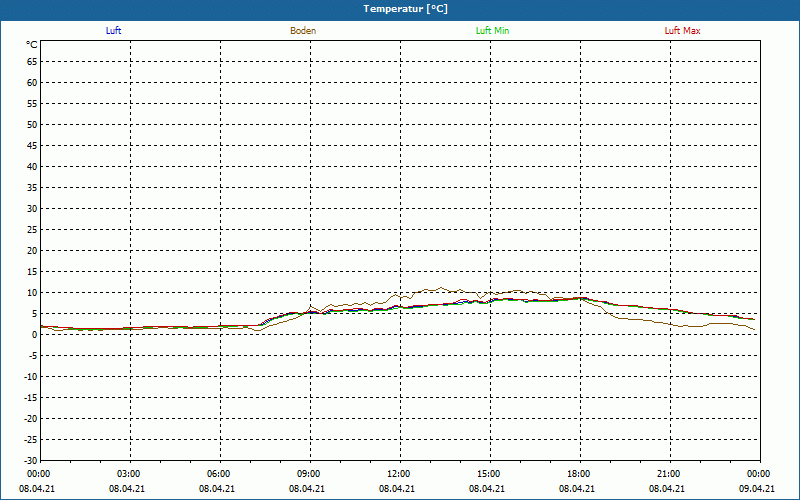Click the 06:00 time axis label

click(x=219, y=474)
